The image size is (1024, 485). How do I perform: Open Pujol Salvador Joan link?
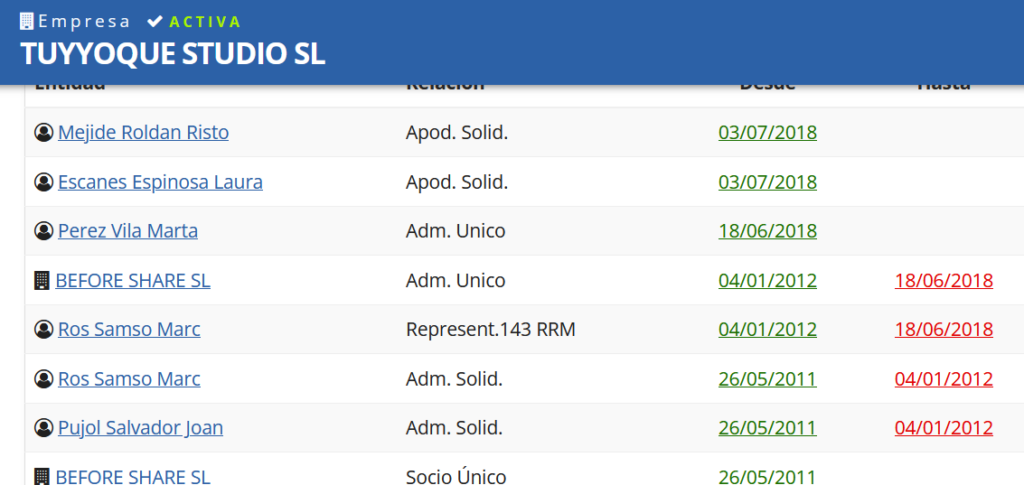140,428
